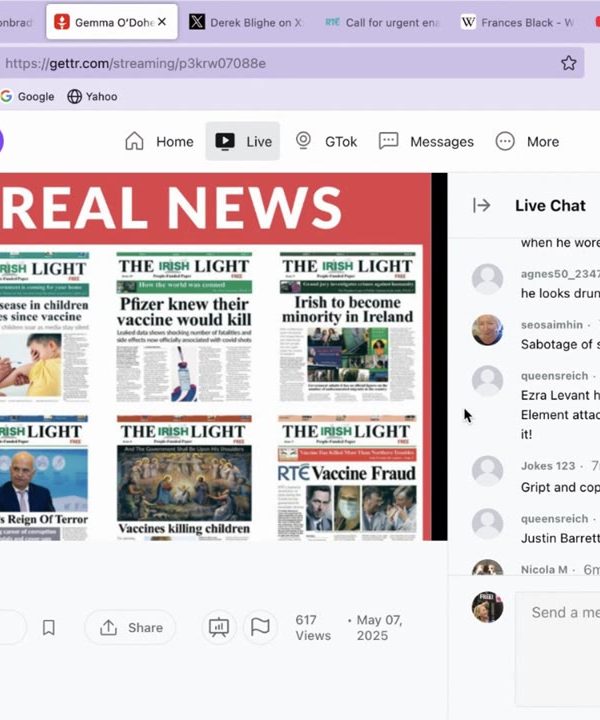
Task: Click the gettr.com address bar
Action: [x=292, y=63]
